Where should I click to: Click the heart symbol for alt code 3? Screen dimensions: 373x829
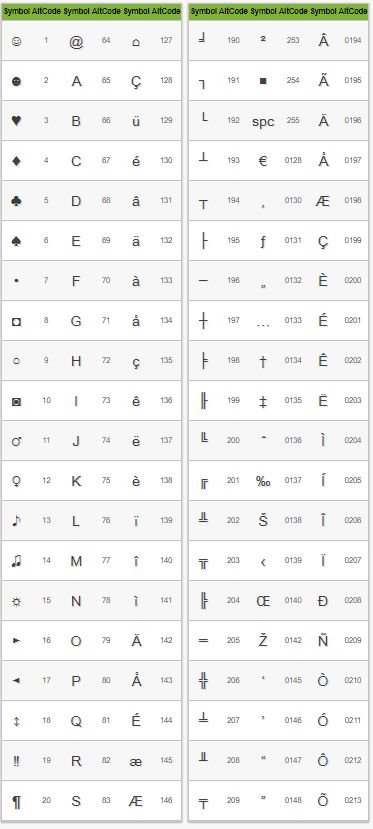[x=16, y=121]
